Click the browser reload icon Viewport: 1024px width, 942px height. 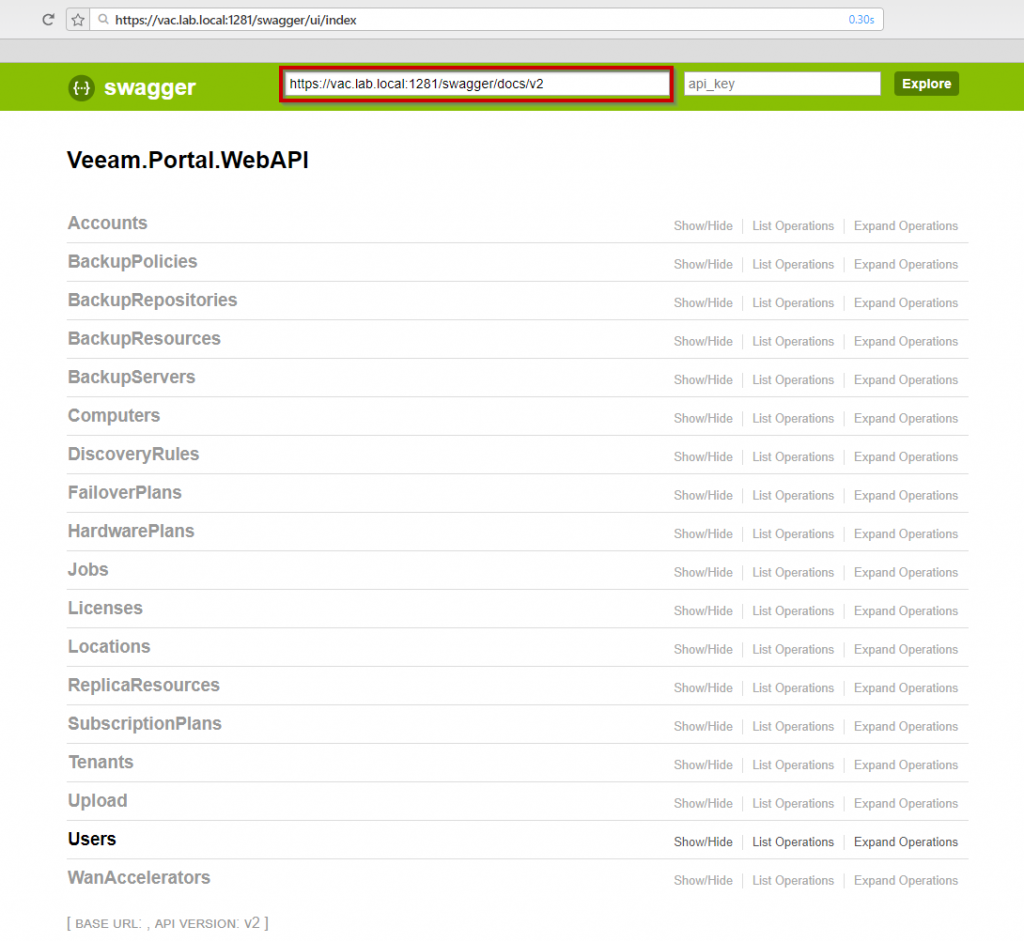coord(48,20)
